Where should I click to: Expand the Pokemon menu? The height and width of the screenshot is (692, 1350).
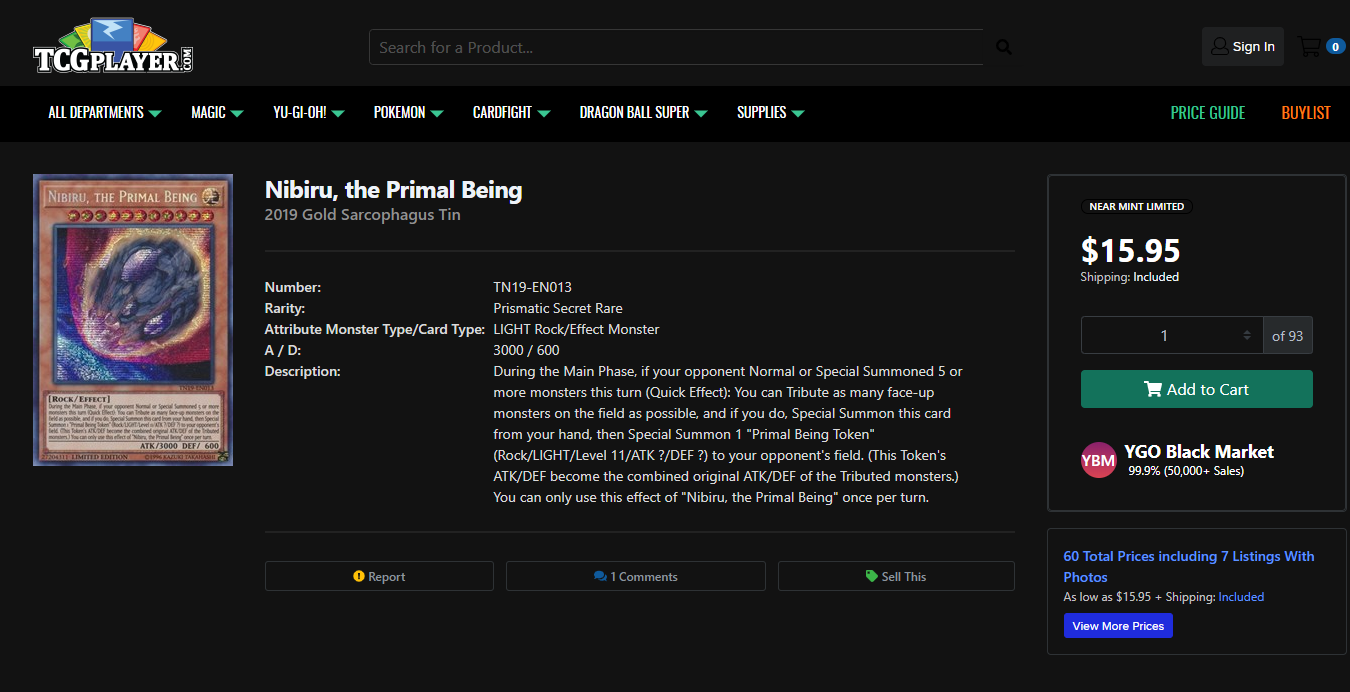409,113
